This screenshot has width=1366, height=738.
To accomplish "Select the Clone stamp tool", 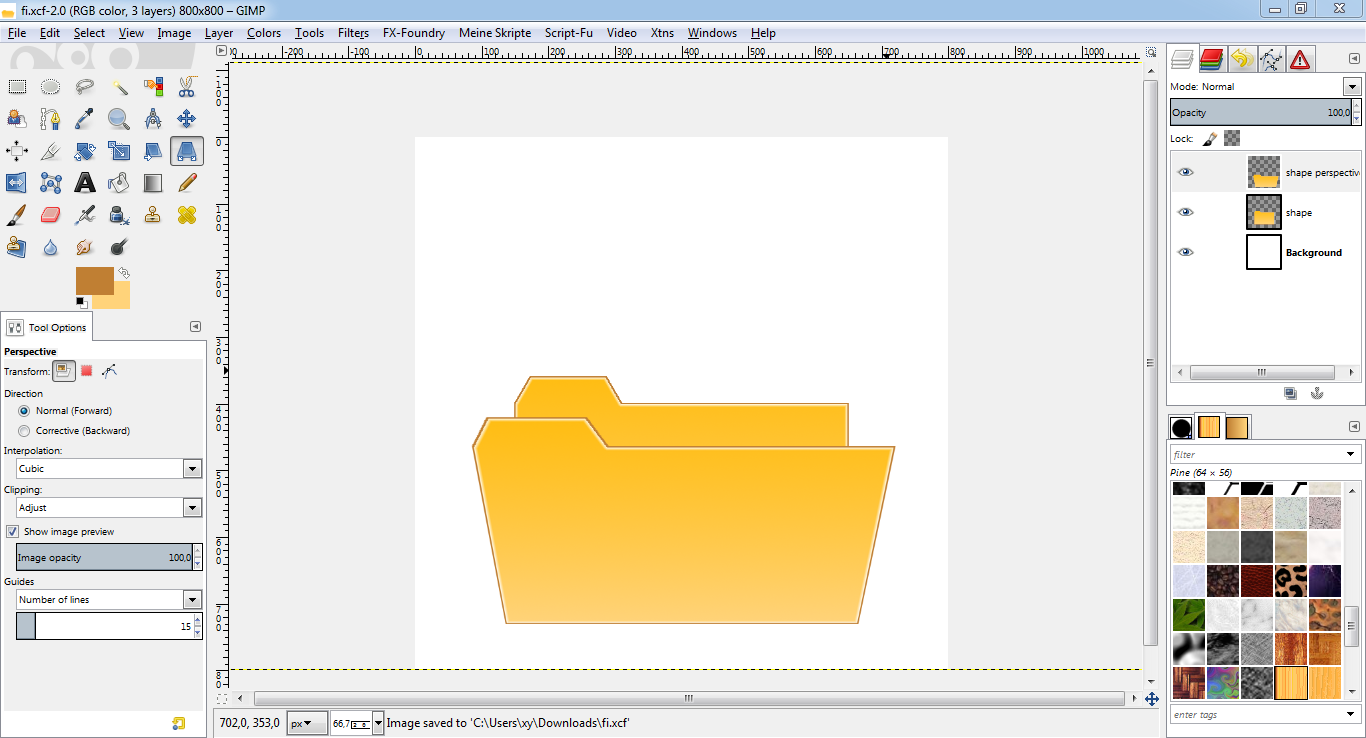I will click(152, 214).
